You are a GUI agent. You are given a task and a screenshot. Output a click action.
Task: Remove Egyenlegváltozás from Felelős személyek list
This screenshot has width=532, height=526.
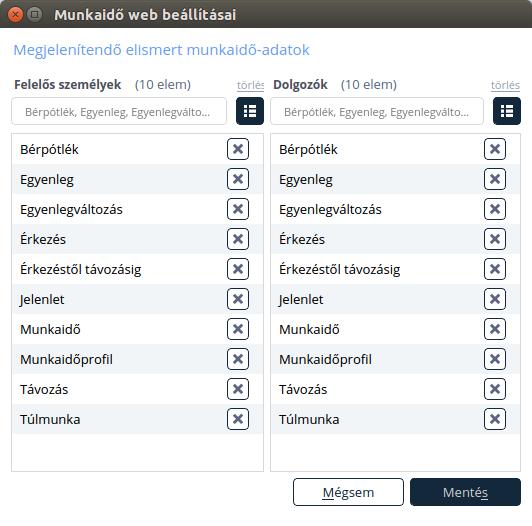click(x=238, y=209)
